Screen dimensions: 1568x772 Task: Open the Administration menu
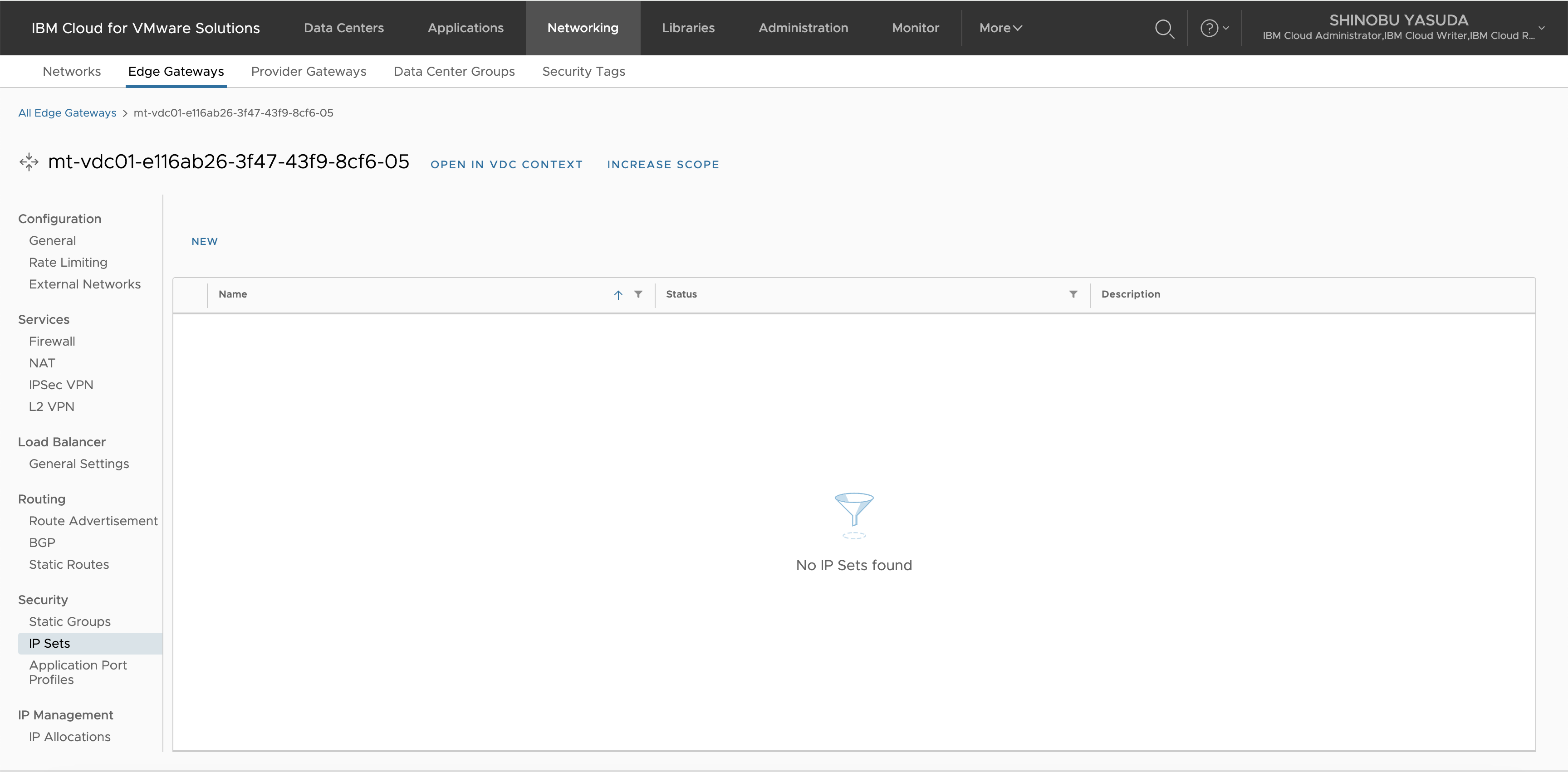pyautogui.click(x=803, y=28)
